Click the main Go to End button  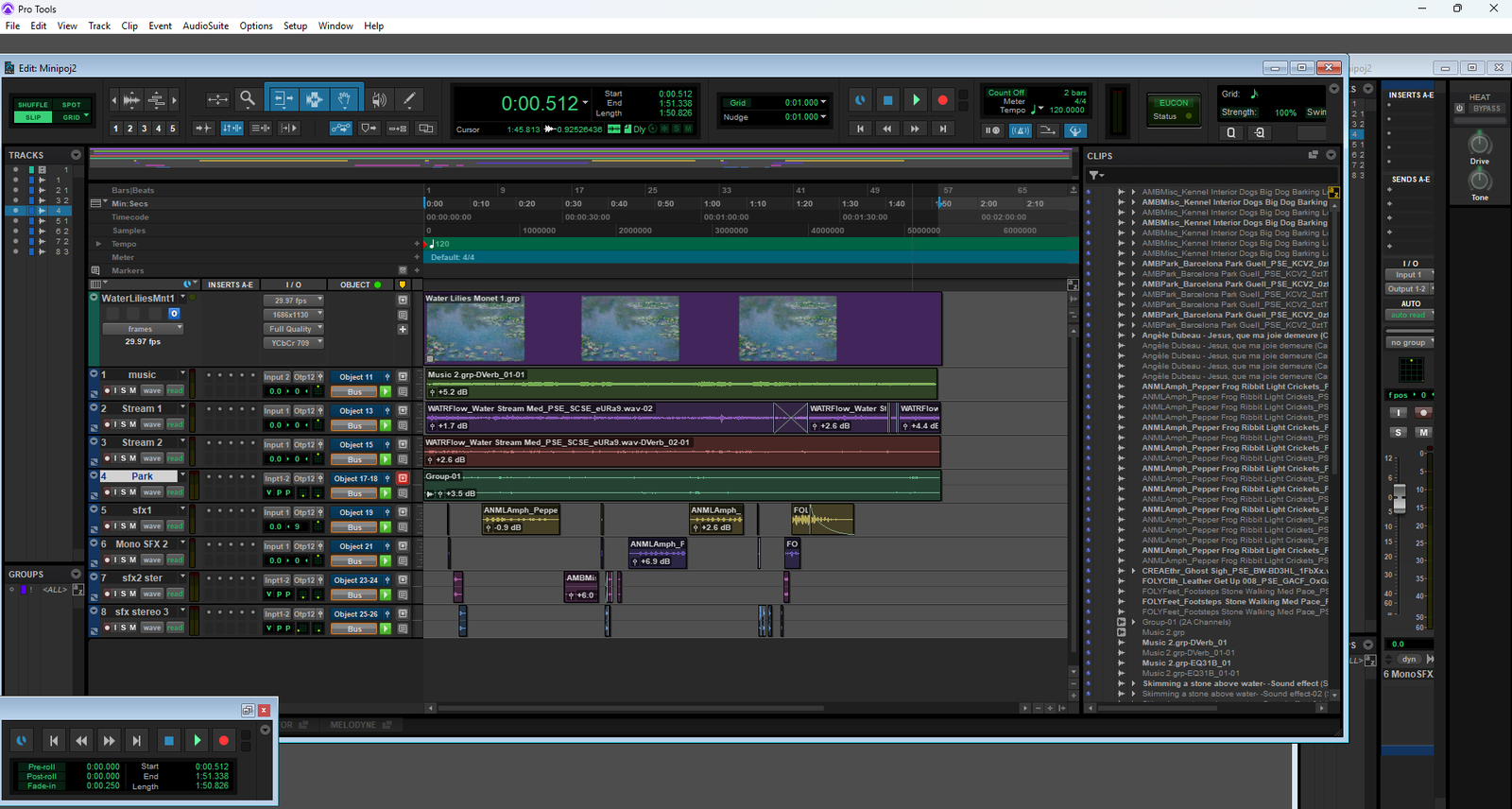pos(942,129)
